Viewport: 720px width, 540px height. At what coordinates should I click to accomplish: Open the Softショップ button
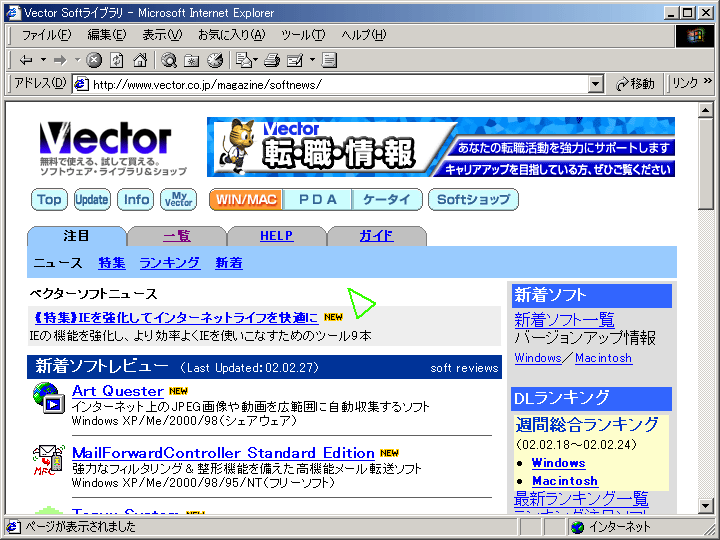click(473, 200)
